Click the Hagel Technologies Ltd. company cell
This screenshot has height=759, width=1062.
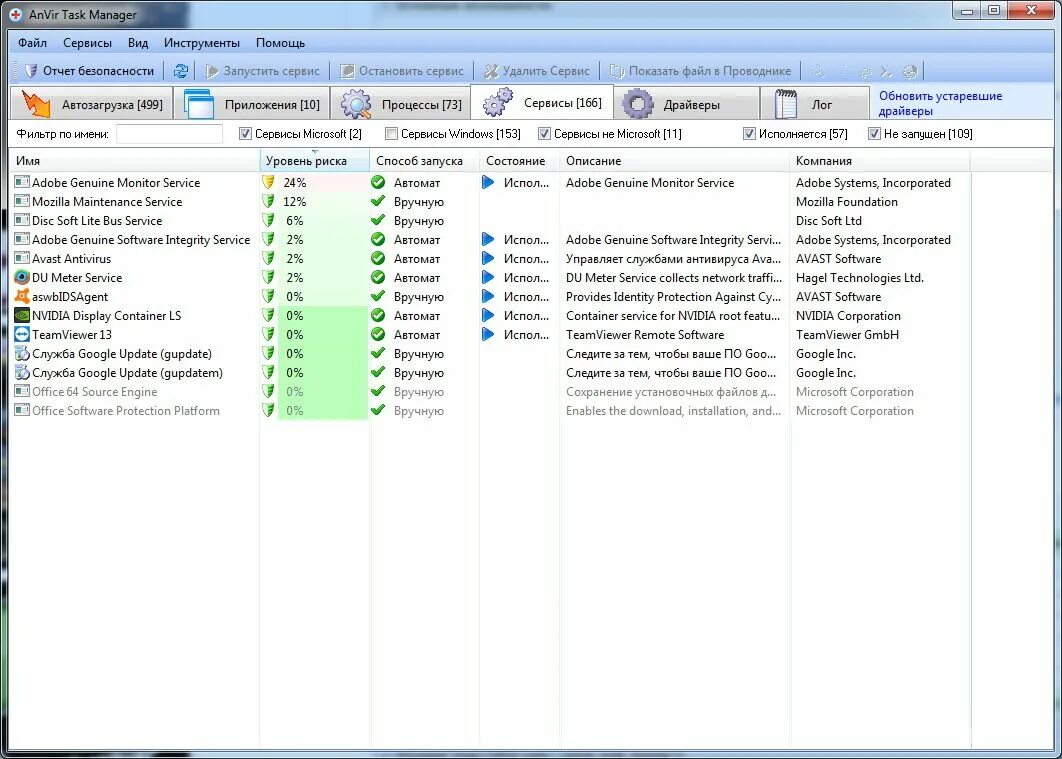click(859, 278)
